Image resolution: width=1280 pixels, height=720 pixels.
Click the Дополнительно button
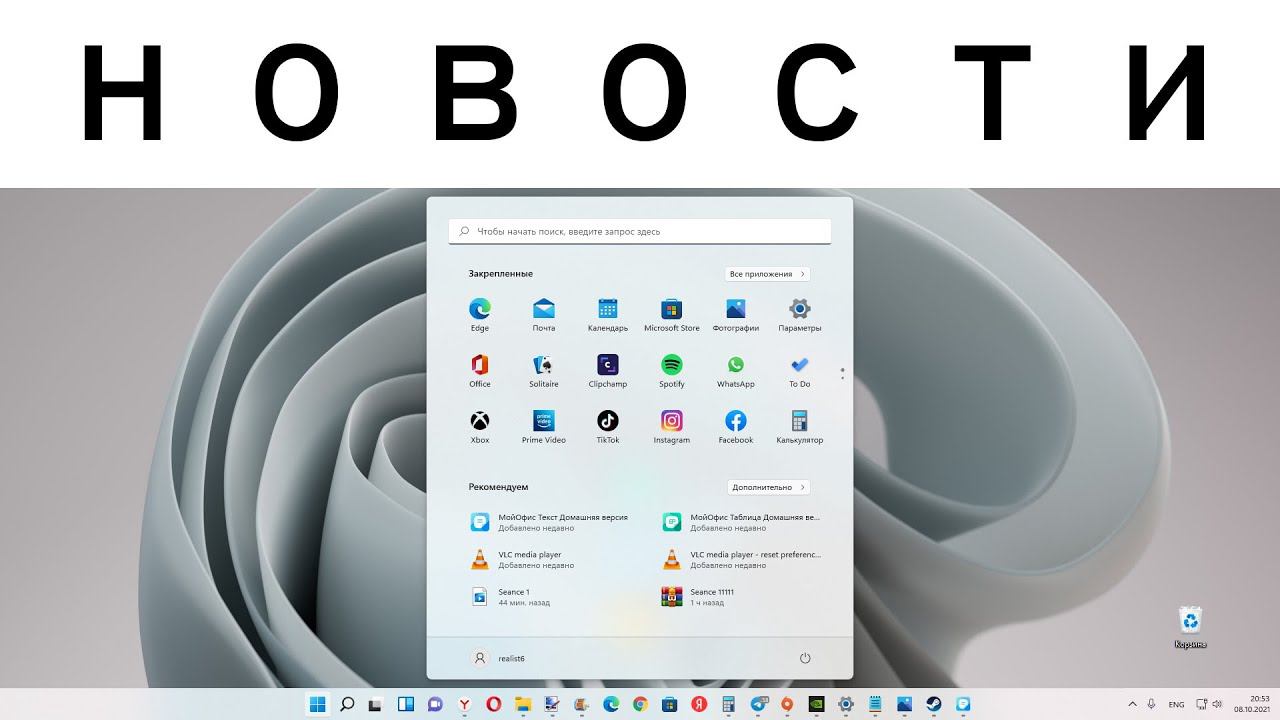click(768, 487)
